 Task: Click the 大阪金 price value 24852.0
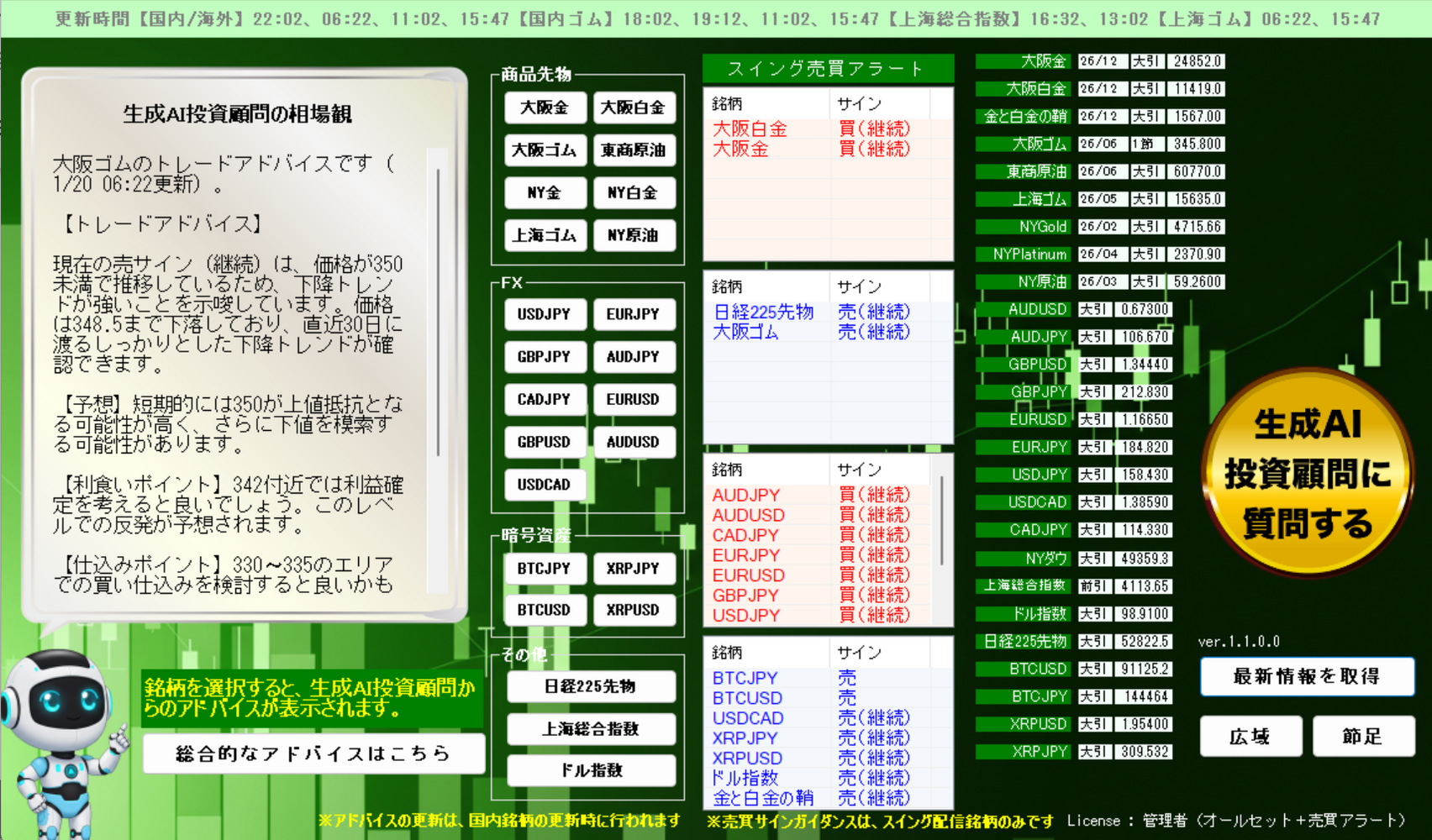point(1196,61)
